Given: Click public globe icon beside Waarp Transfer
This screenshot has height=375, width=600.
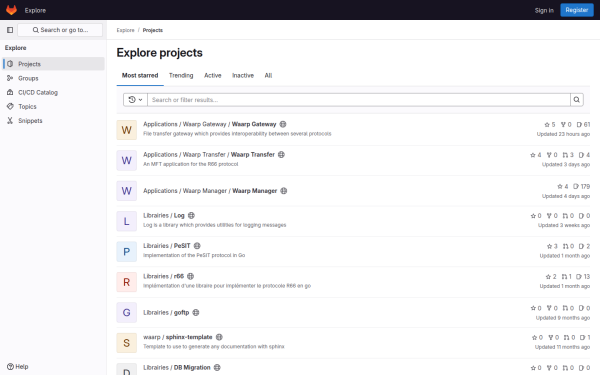Looking at the screenshot, I should tap(281, 155).
